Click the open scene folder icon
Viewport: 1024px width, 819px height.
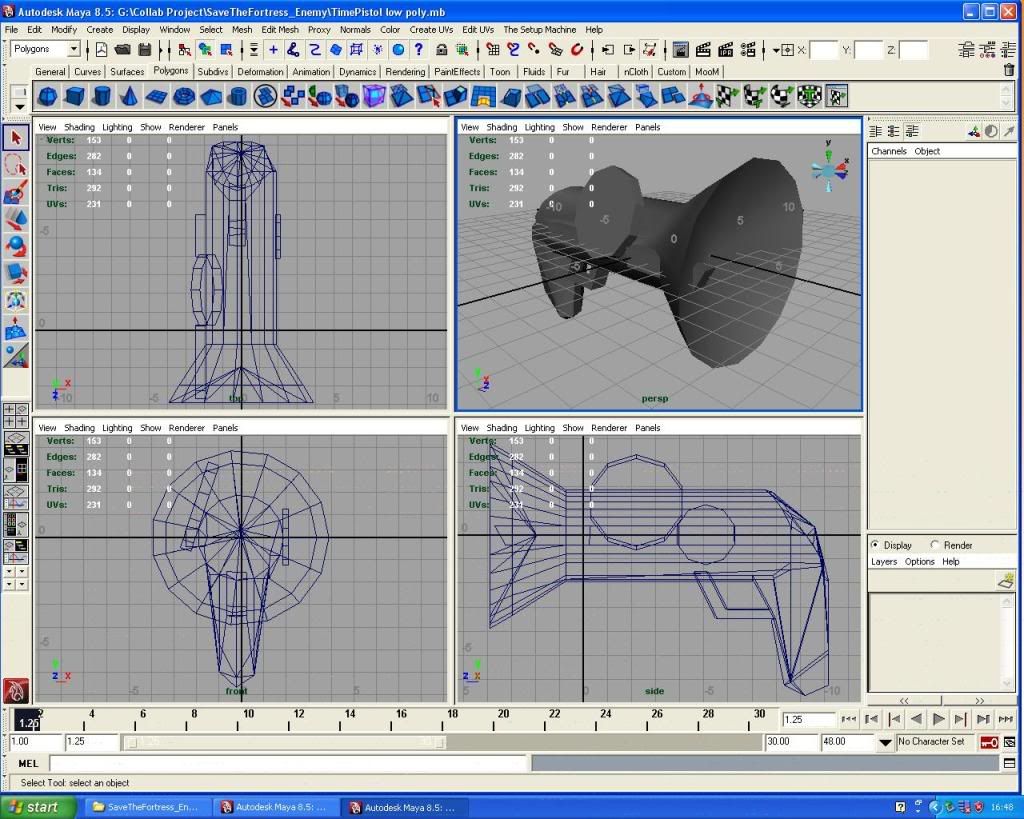pyautogui.click(x=122, y=50)
